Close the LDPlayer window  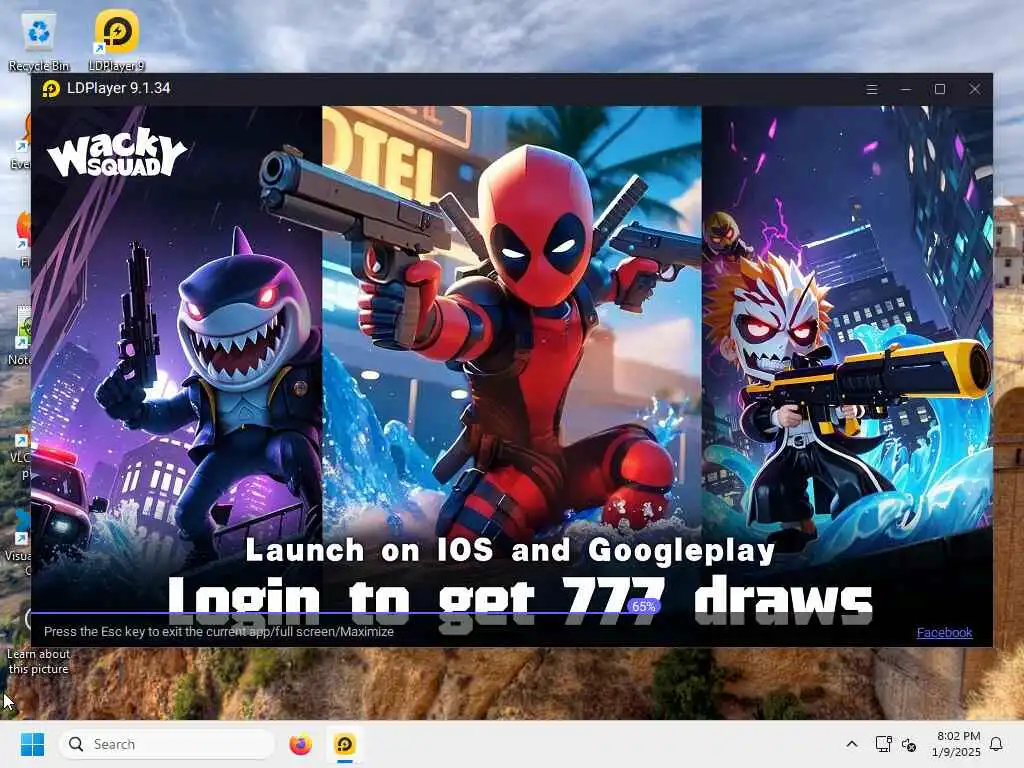(974, 89)
